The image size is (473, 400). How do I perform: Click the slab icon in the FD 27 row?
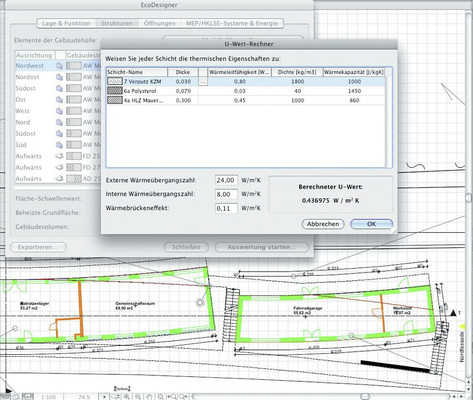pyautogui.click(x=59, y=167)
